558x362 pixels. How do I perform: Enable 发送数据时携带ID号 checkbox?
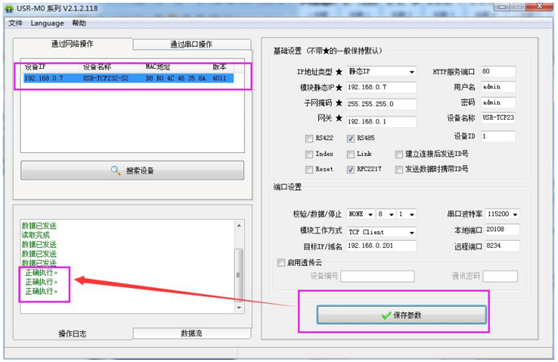point(399,170)
